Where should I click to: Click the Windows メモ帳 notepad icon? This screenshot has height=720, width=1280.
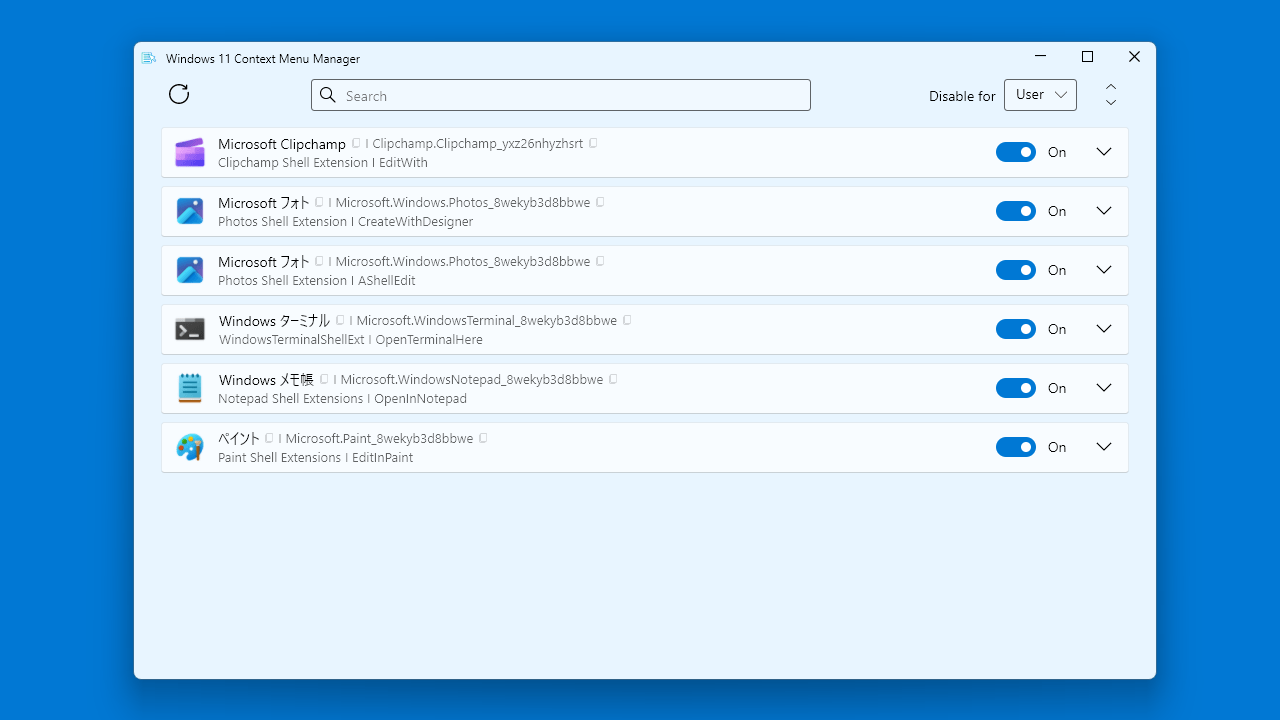click(189, 388)
